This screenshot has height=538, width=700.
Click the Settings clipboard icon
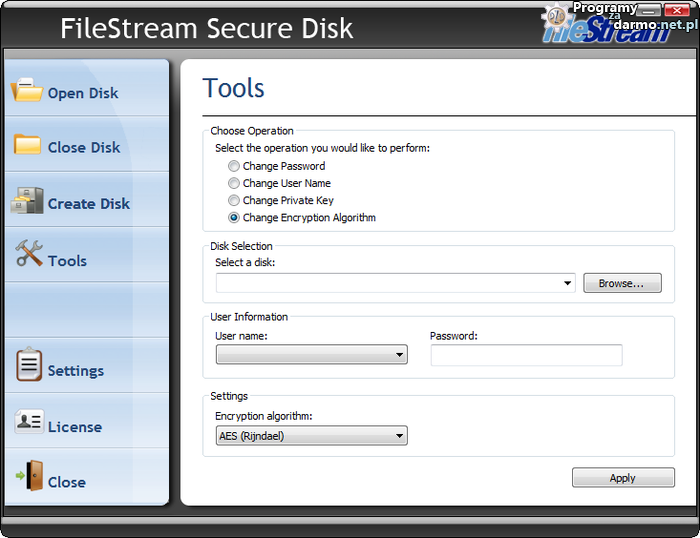pos(28,366)
